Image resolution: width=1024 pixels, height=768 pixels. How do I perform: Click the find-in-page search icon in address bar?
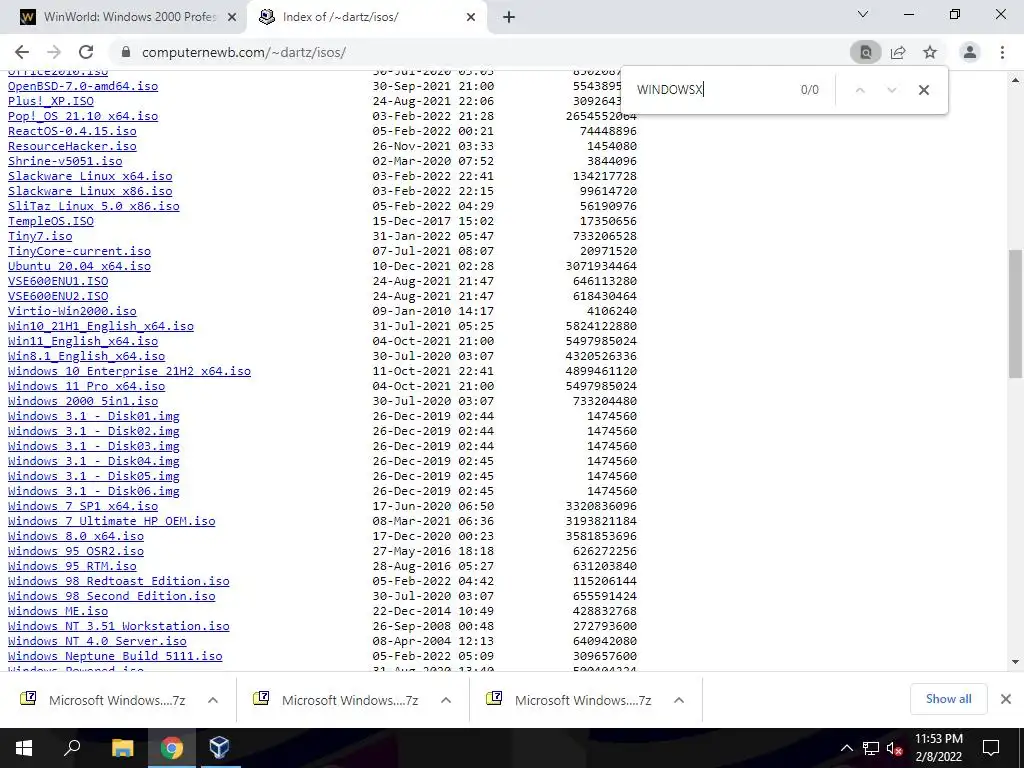click(x=865, y=52)
